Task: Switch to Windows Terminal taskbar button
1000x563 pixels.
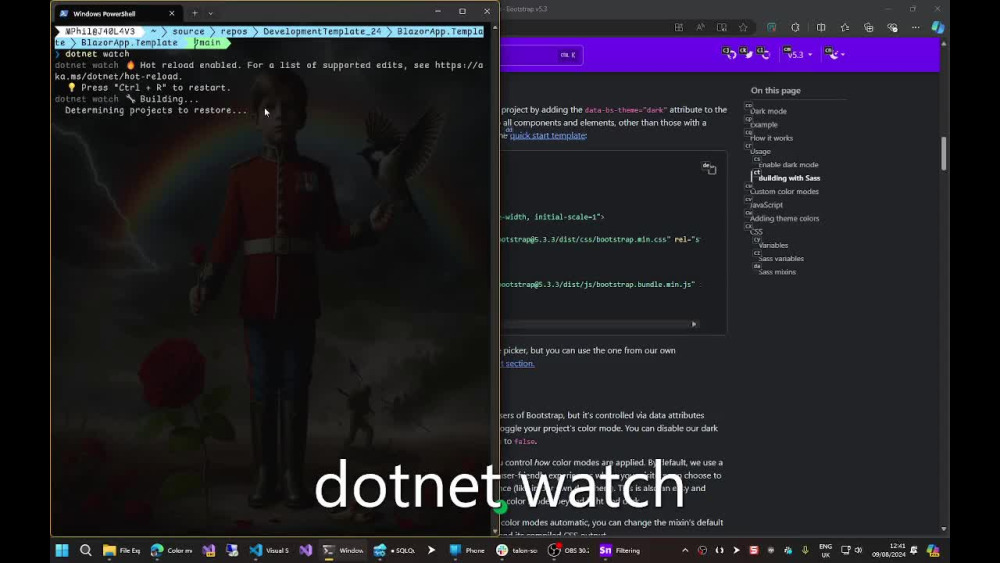Action: [x=342, y=550]
